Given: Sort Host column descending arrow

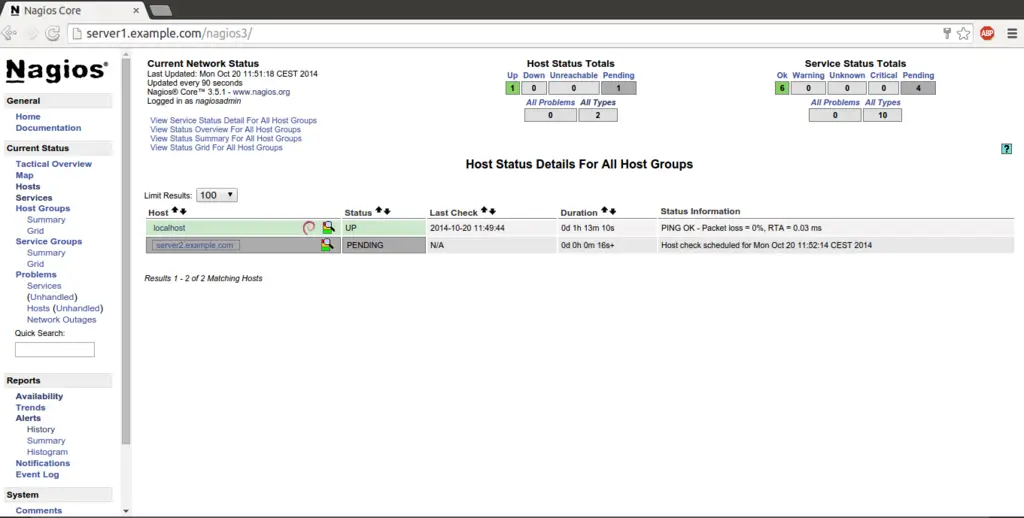Looking at the screenshot, I should point(183,211).
